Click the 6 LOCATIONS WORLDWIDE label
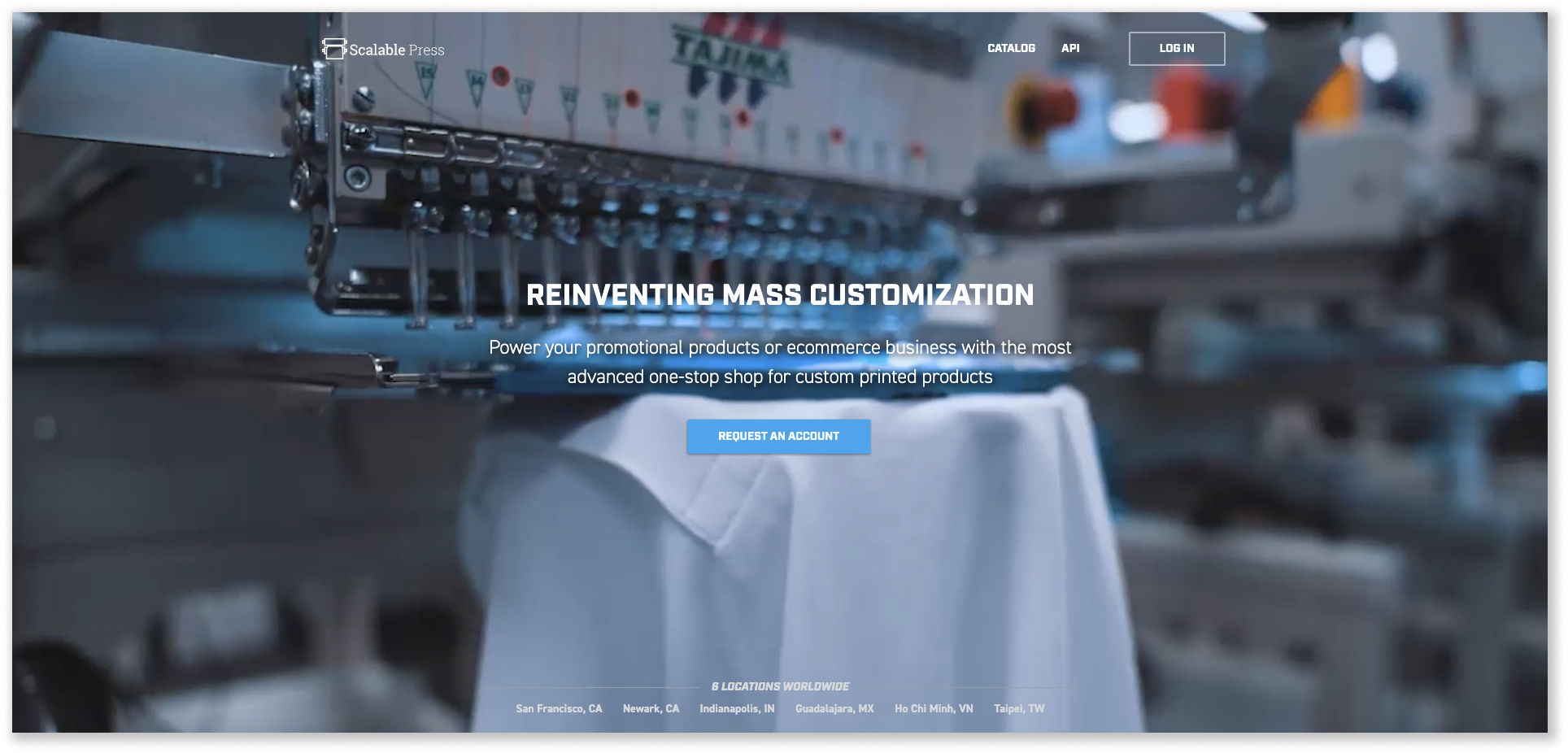Screen dimensions: 1568x753 coord(780,686)
